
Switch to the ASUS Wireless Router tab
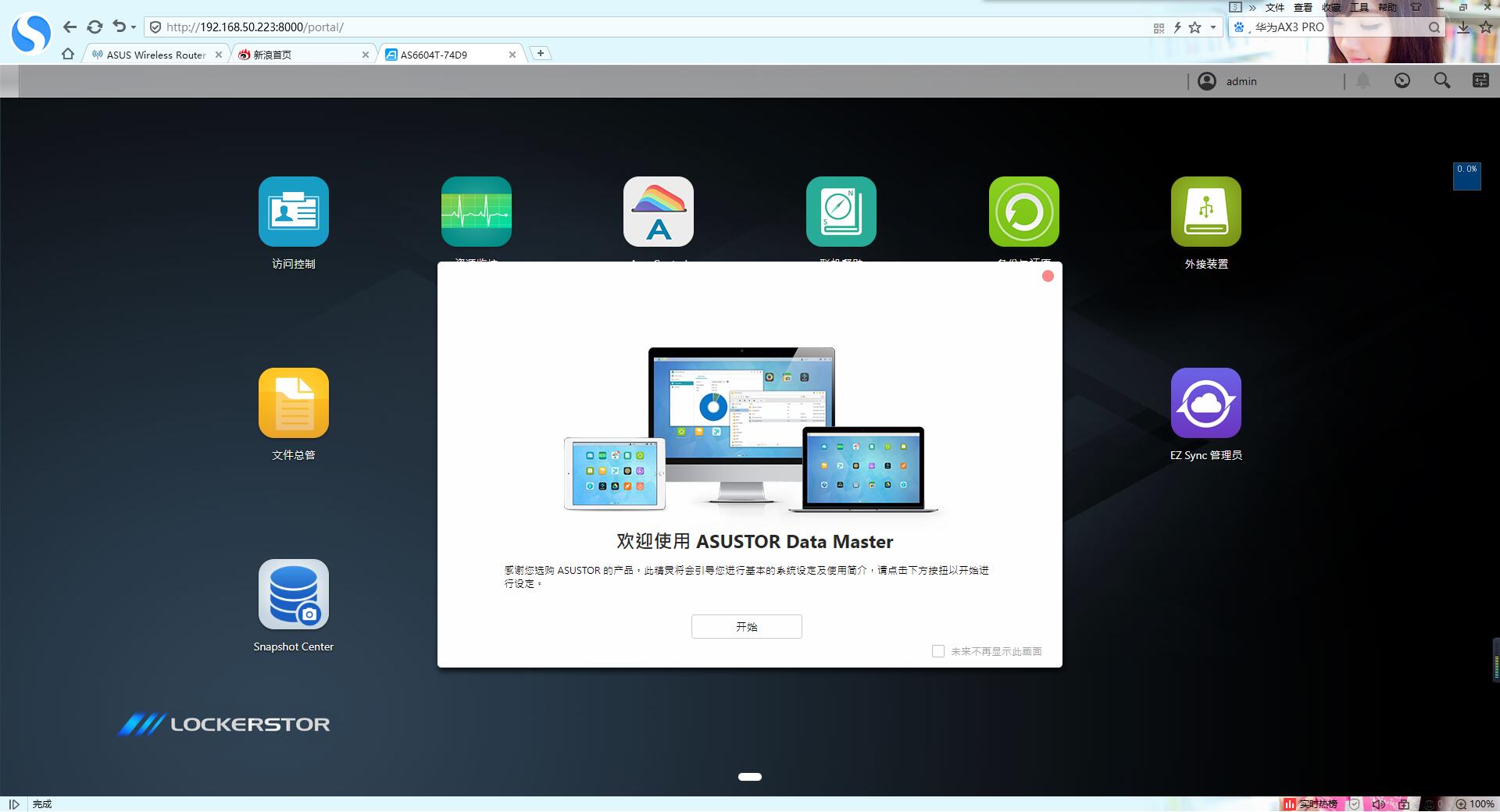(156, 55)
